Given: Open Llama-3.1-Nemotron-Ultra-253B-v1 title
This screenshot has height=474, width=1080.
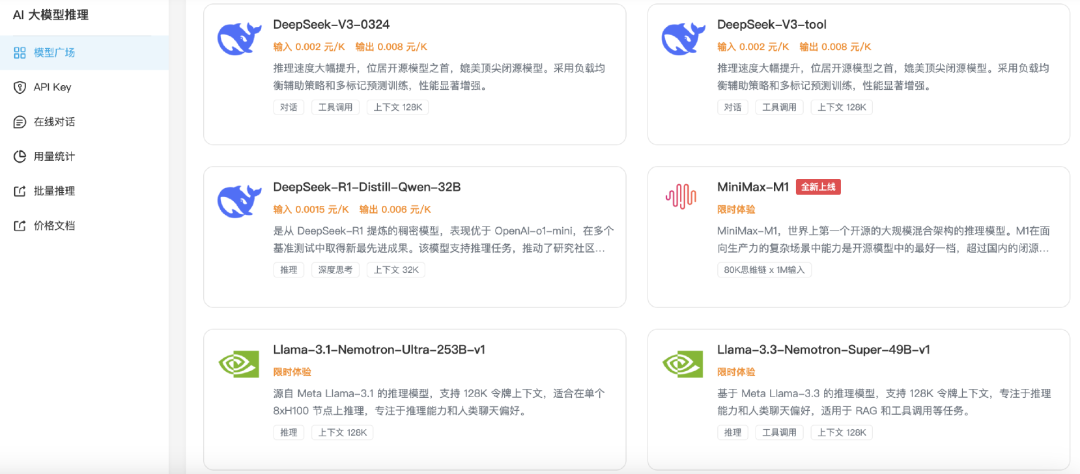Looking at the screenshot, I should [380, 349].
